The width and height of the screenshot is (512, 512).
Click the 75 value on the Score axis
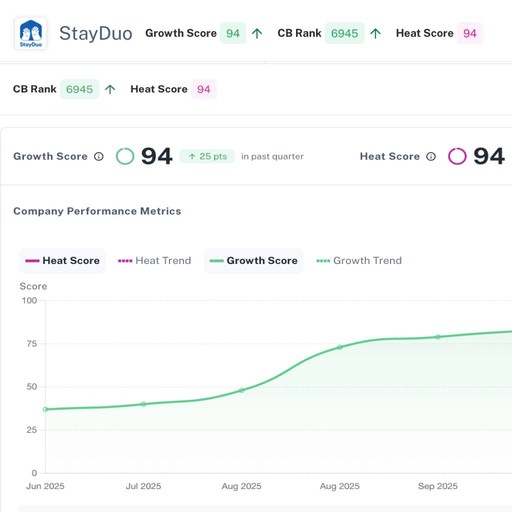click(x=32, y=344)
